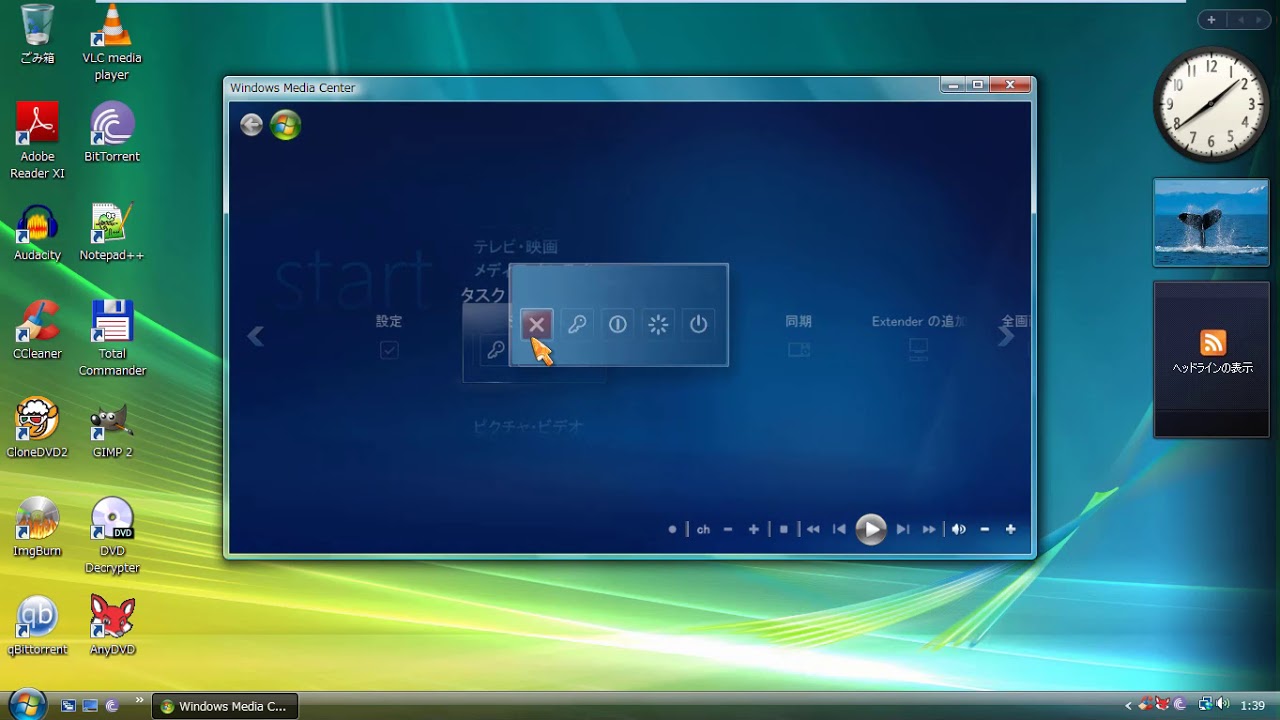Select the 同期 sync tile
Image resolution: width=1280 pixels, height=720 pixels.
(x=798, y=336)
